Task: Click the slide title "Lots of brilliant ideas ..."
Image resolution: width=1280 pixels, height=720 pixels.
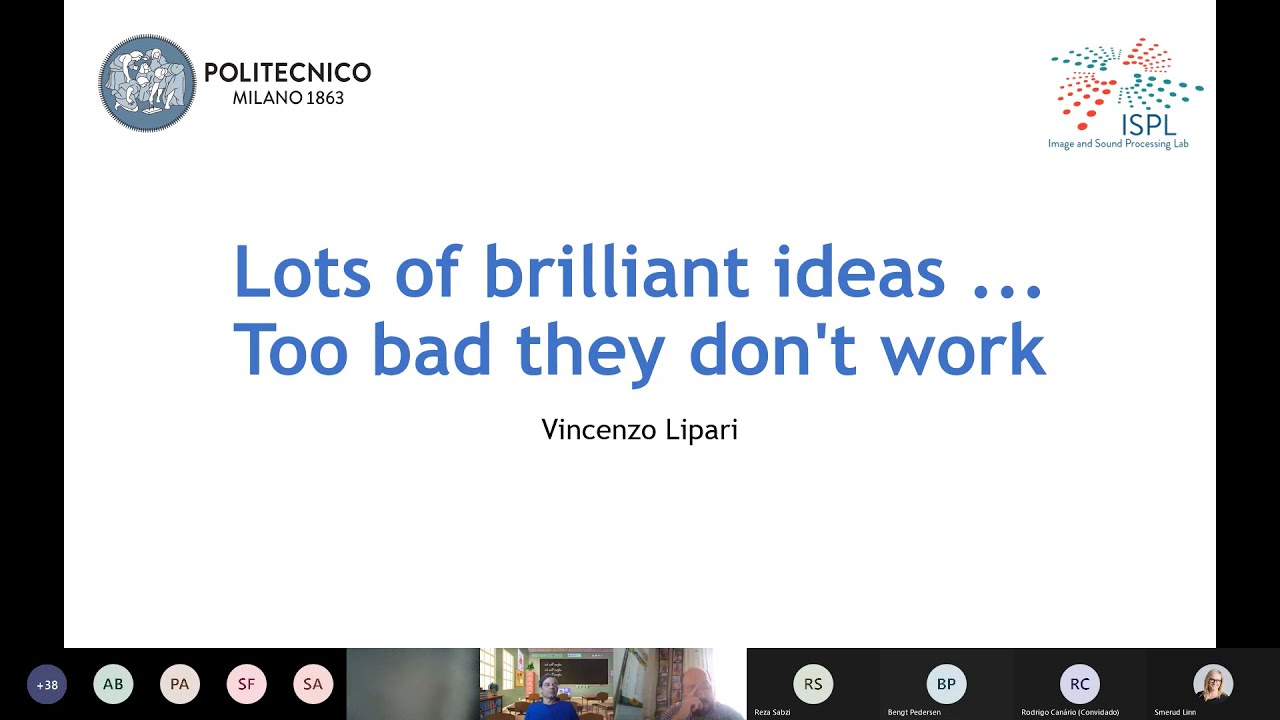Action: (x=639, y=272)
